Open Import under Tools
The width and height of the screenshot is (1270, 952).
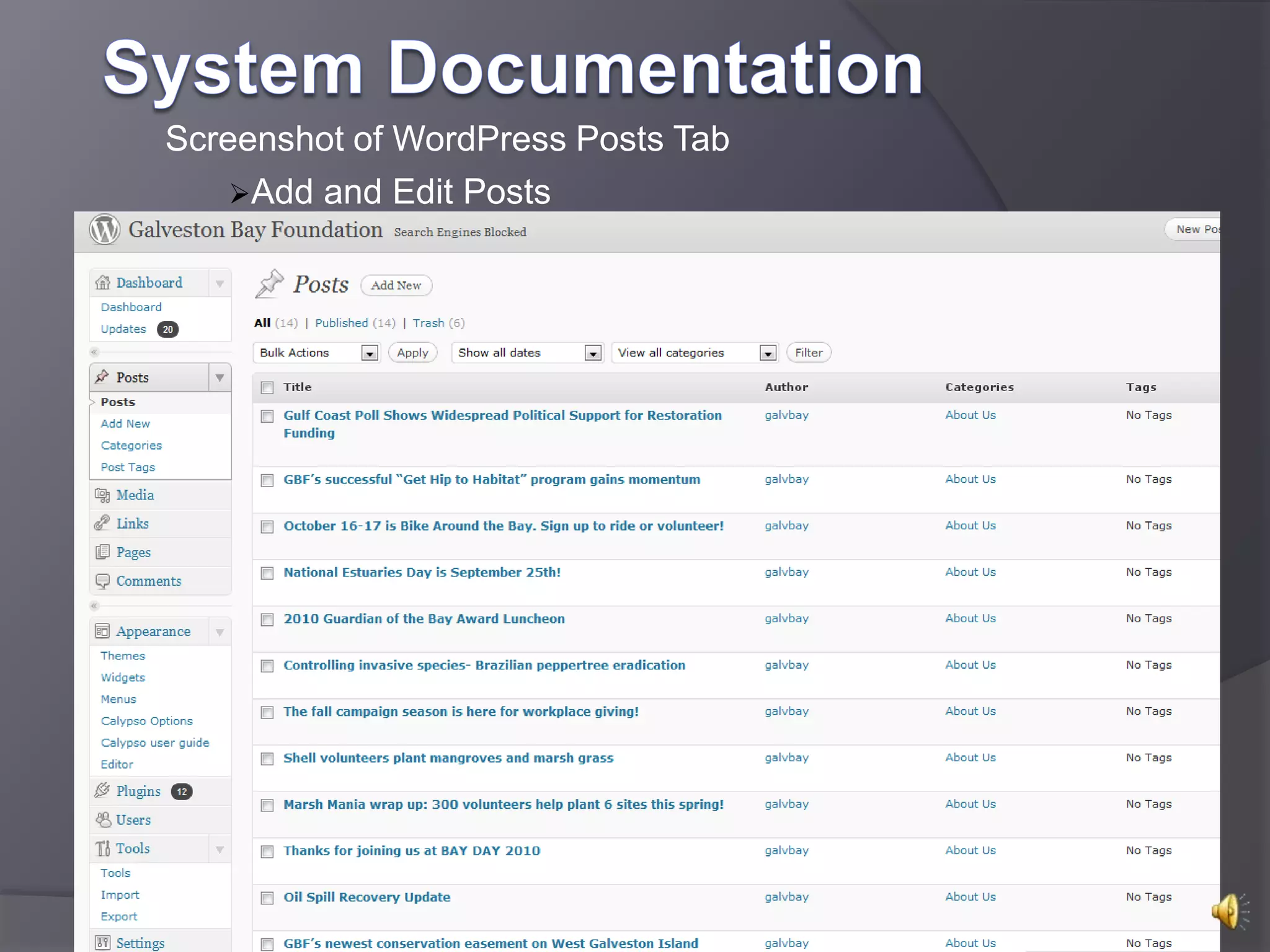pyautogui.click(x=120, y=895)
